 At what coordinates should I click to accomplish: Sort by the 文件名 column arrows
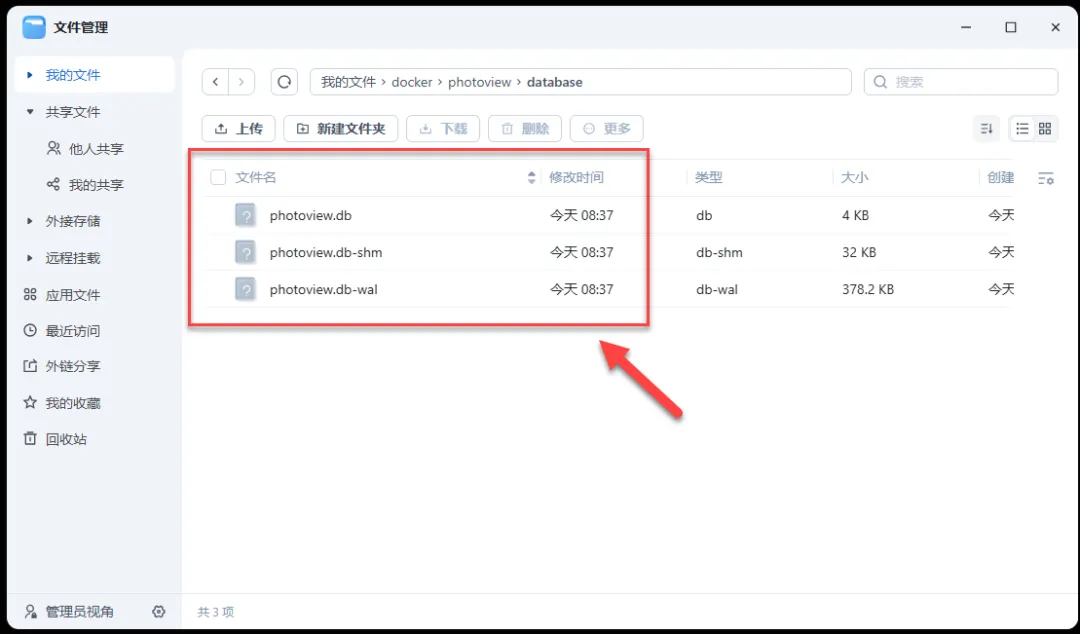coord(531,178)
